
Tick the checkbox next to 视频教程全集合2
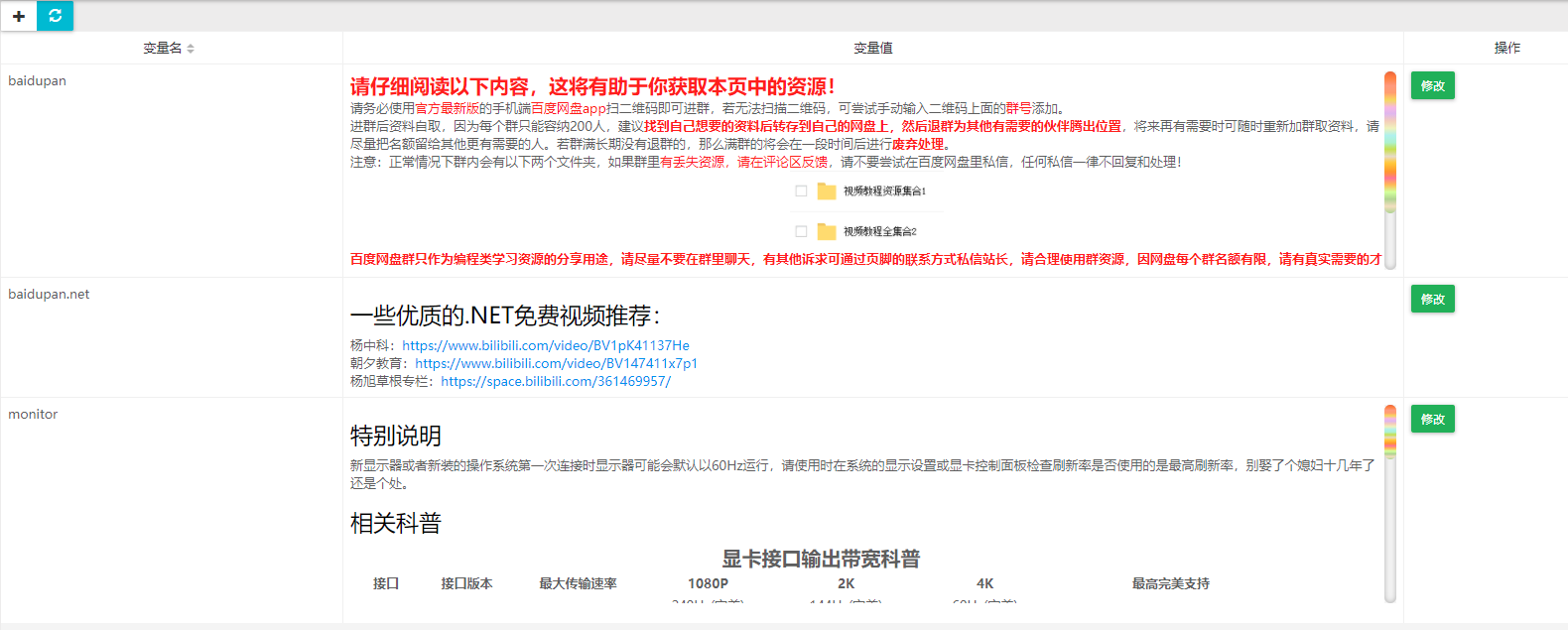[x=801, y=231]
